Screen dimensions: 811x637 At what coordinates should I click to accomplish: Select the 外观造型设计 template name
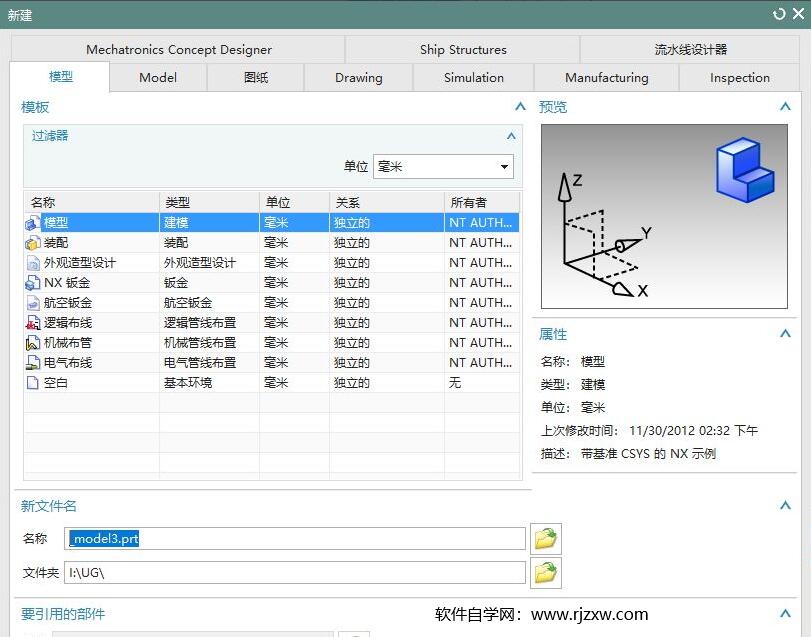(x=80, y=263)
